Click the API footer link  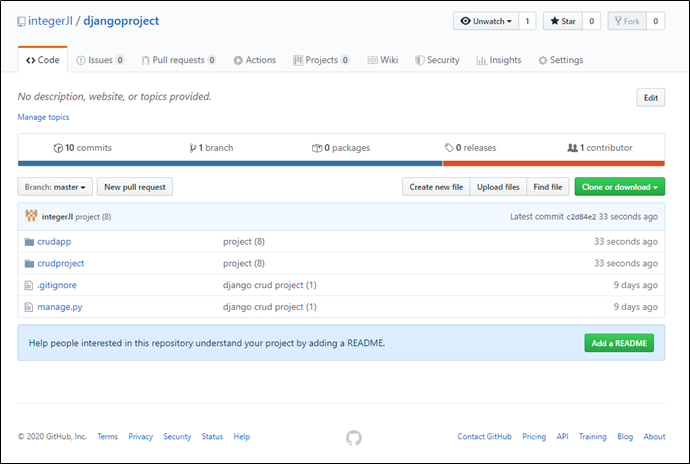tap(562, 436)
